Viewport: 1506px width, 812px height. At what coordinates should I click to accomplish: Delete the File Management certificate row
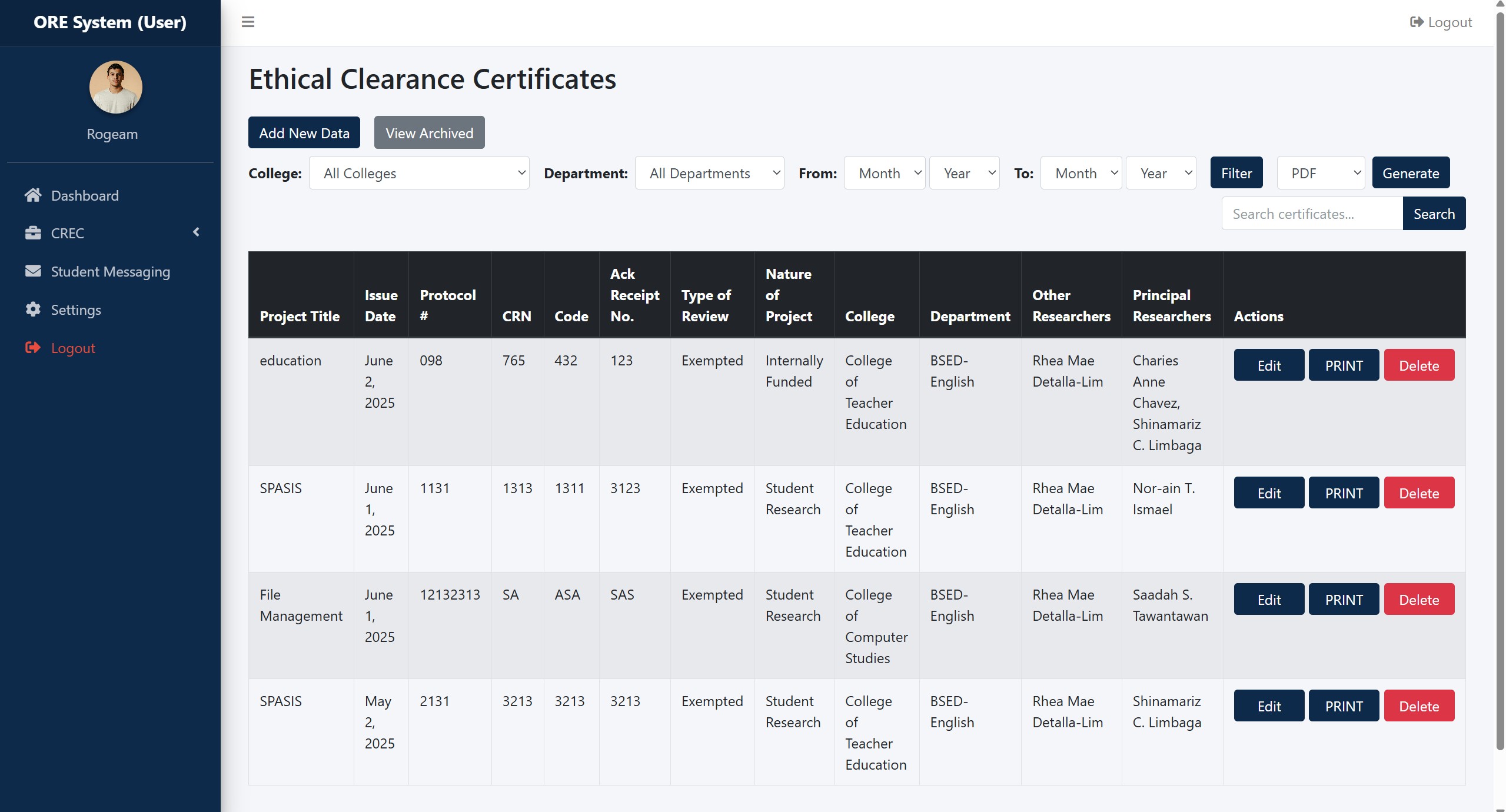pos(1418,600)
